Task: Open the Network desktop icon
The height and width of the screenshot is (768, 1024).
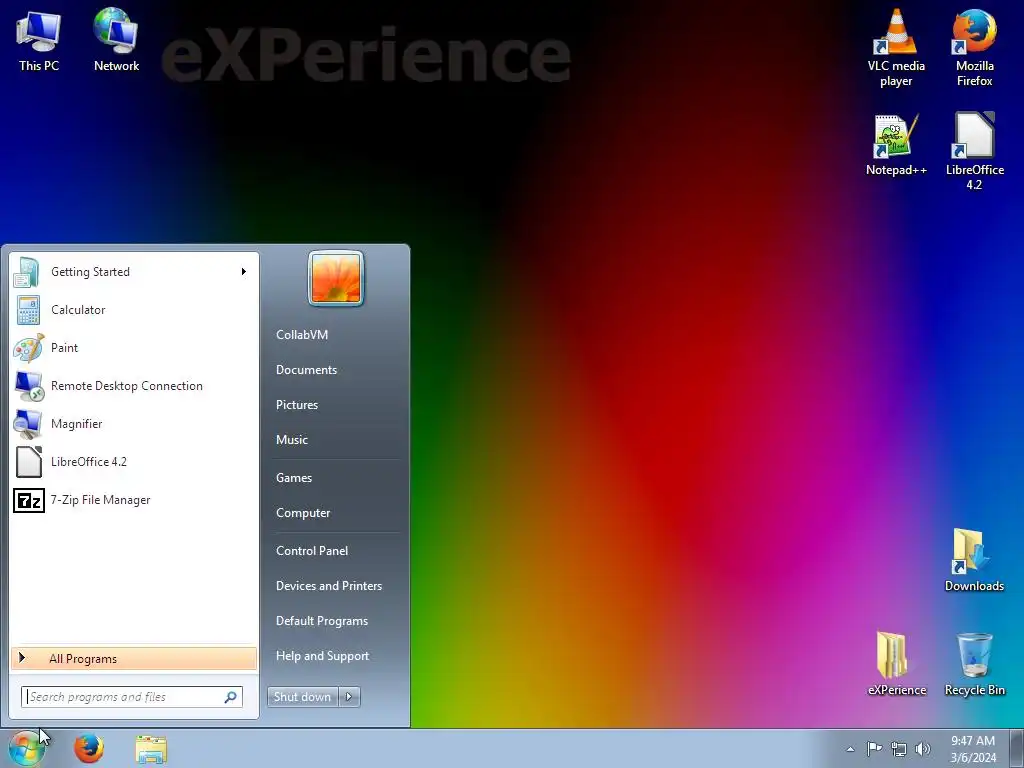Action: [116, 39]
